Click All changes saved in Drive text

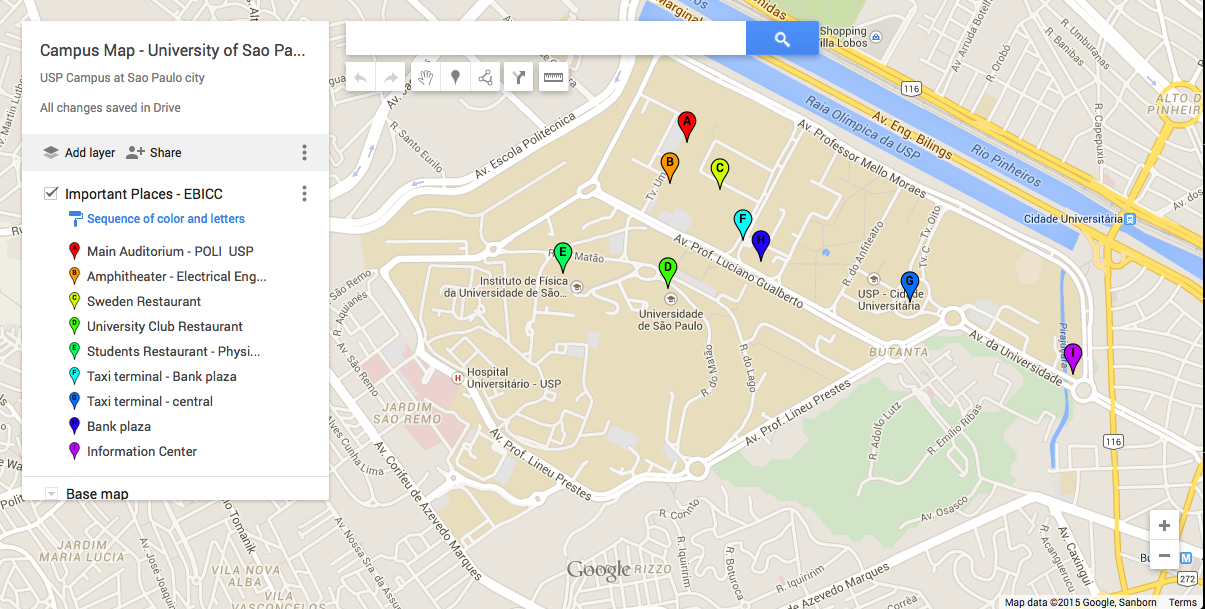tap(110, 108)
